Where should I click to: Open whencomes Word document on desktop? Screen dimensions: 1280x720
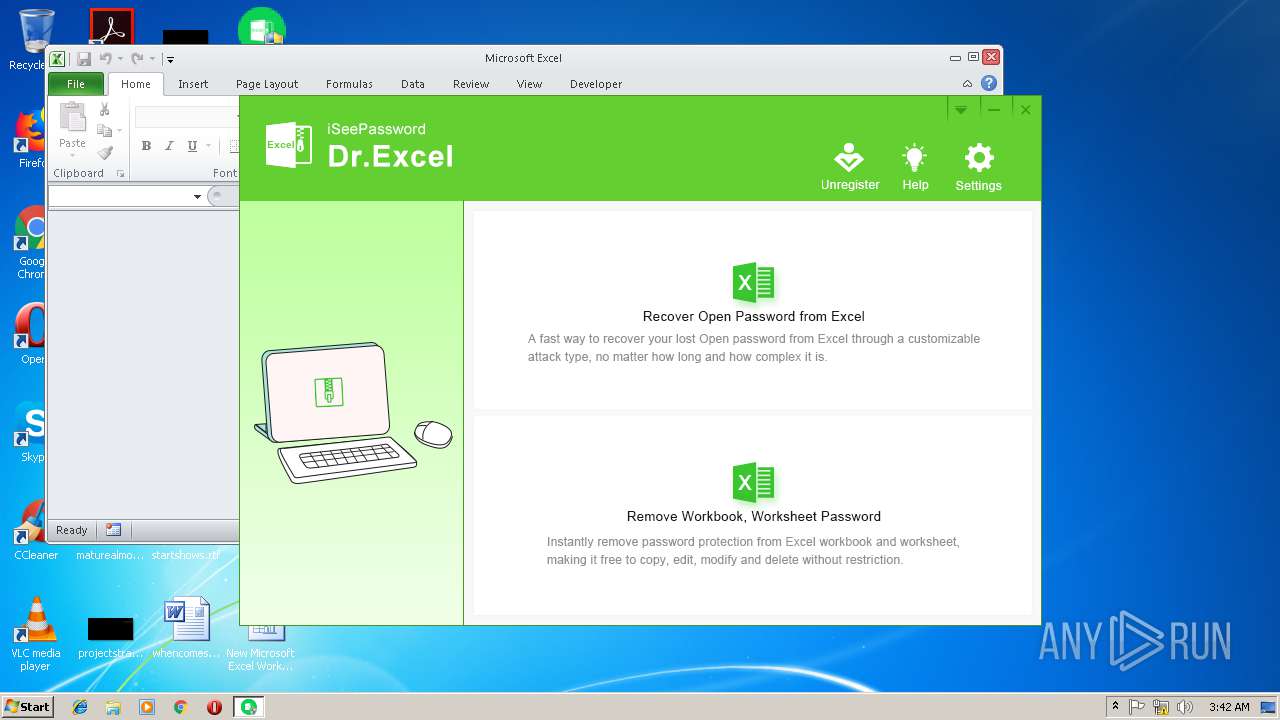[186, 628]
